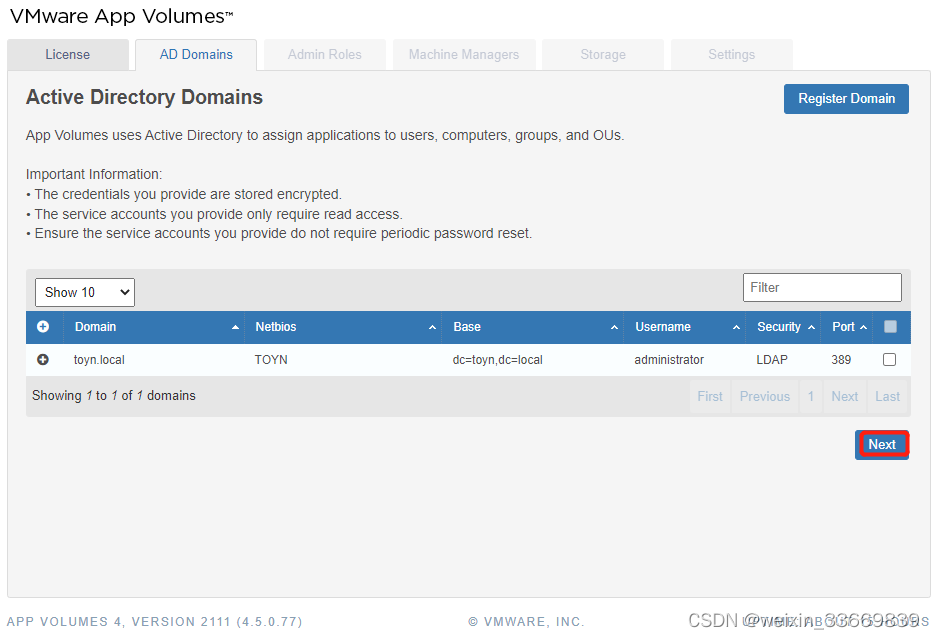
Task: Focus the Filter input field
Action: [822, 288]
